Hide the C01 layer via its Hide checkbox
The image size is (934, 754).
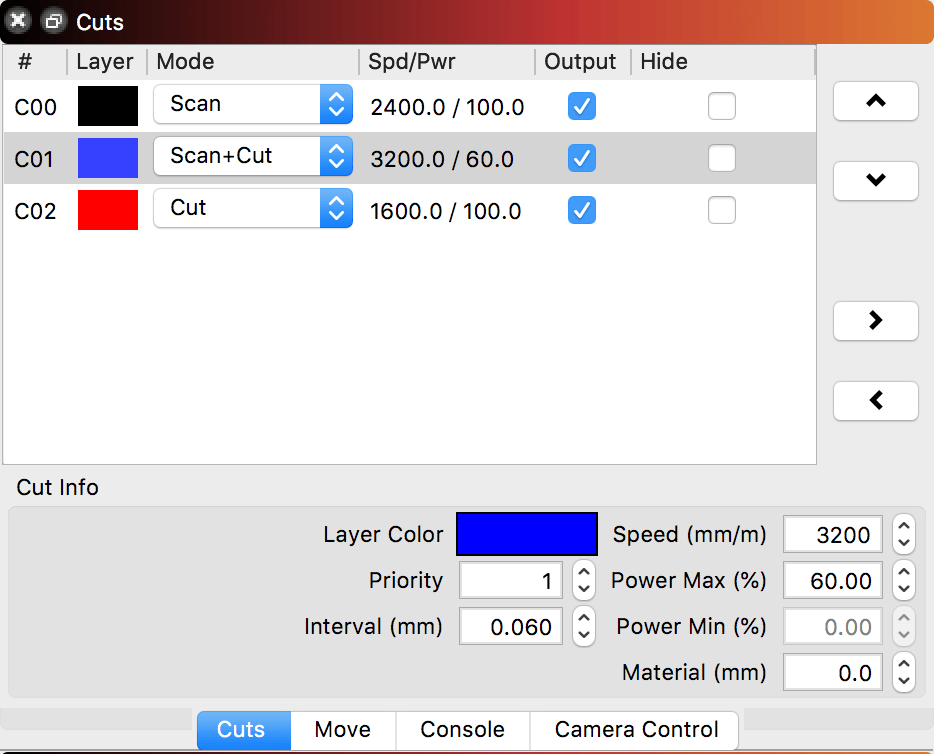point(722,158)
